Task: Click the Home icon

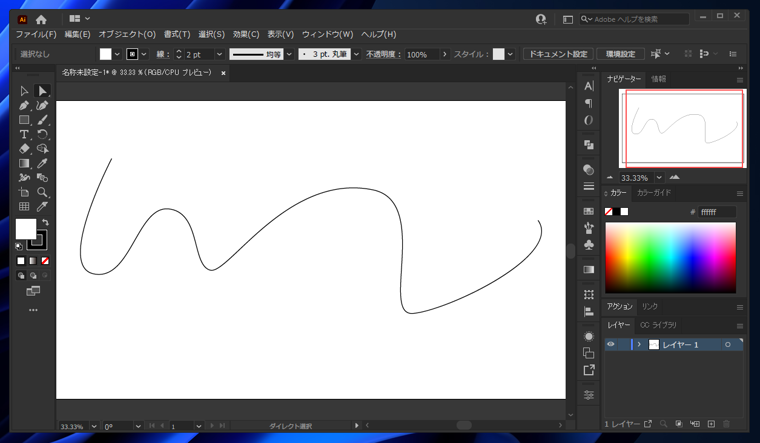Action: point(41,19)
